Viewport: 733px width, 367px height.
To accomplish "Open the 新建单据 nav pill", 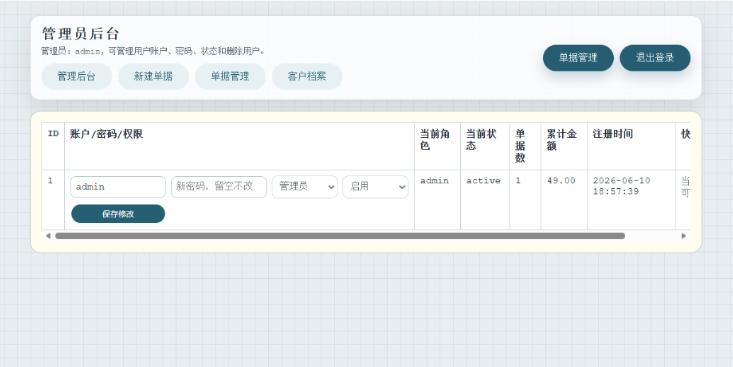I will coord(153,76).
